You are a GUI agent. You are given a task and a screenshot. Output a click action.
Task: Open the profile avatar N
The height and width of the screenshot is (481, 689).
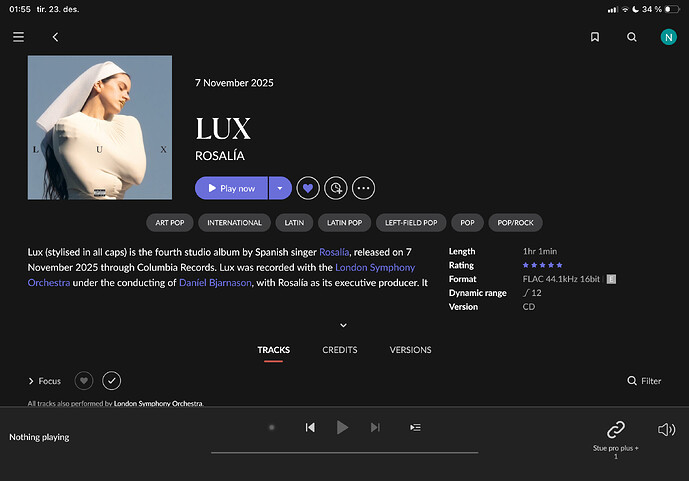click(668, 37)
